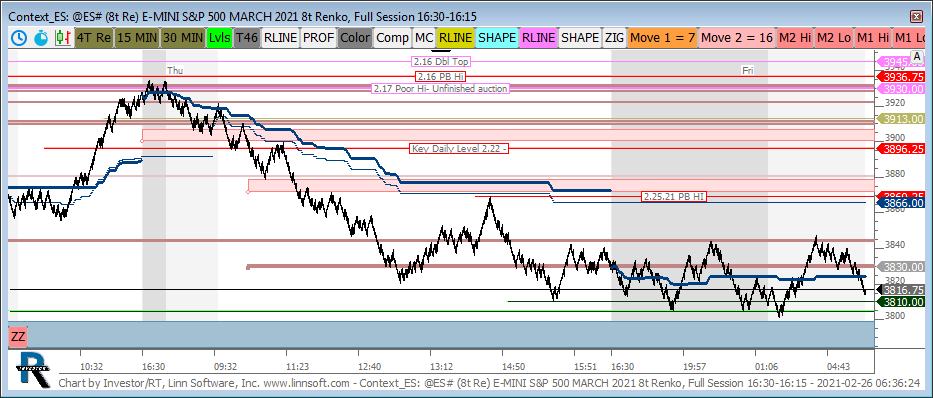933x398 pixels.
Task: Click the blue stopwatch icon
Action: tap(40, 37)
